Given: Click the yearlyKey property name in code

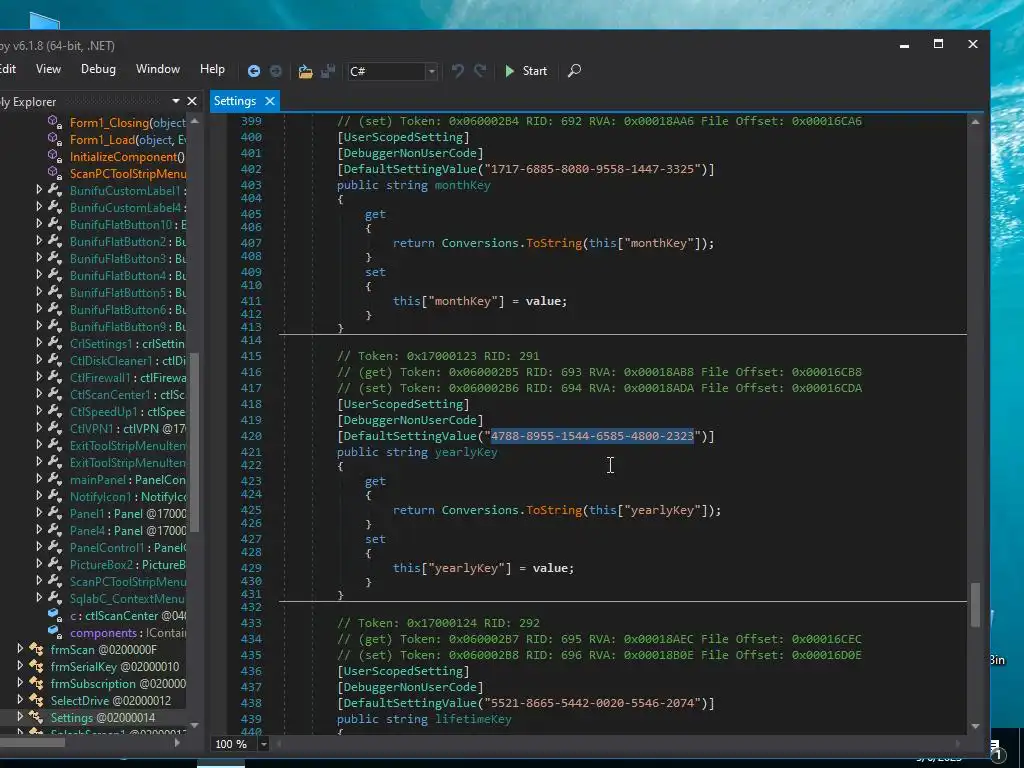Looking at the screenshot, I should coord(466,452).
